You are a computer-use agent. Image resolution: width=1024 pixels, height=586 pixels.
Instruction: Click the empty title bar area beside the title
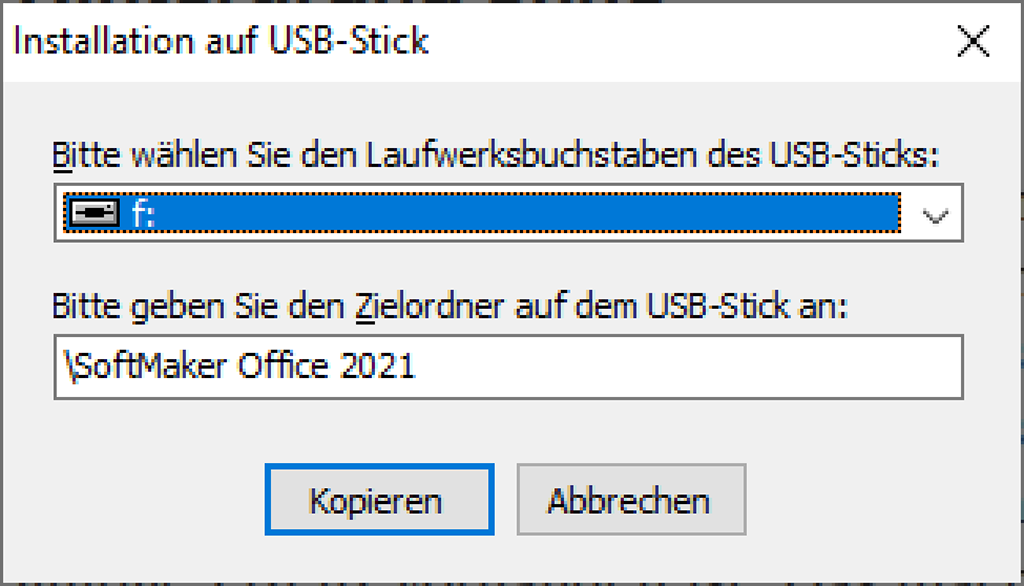tap(680, 41)
